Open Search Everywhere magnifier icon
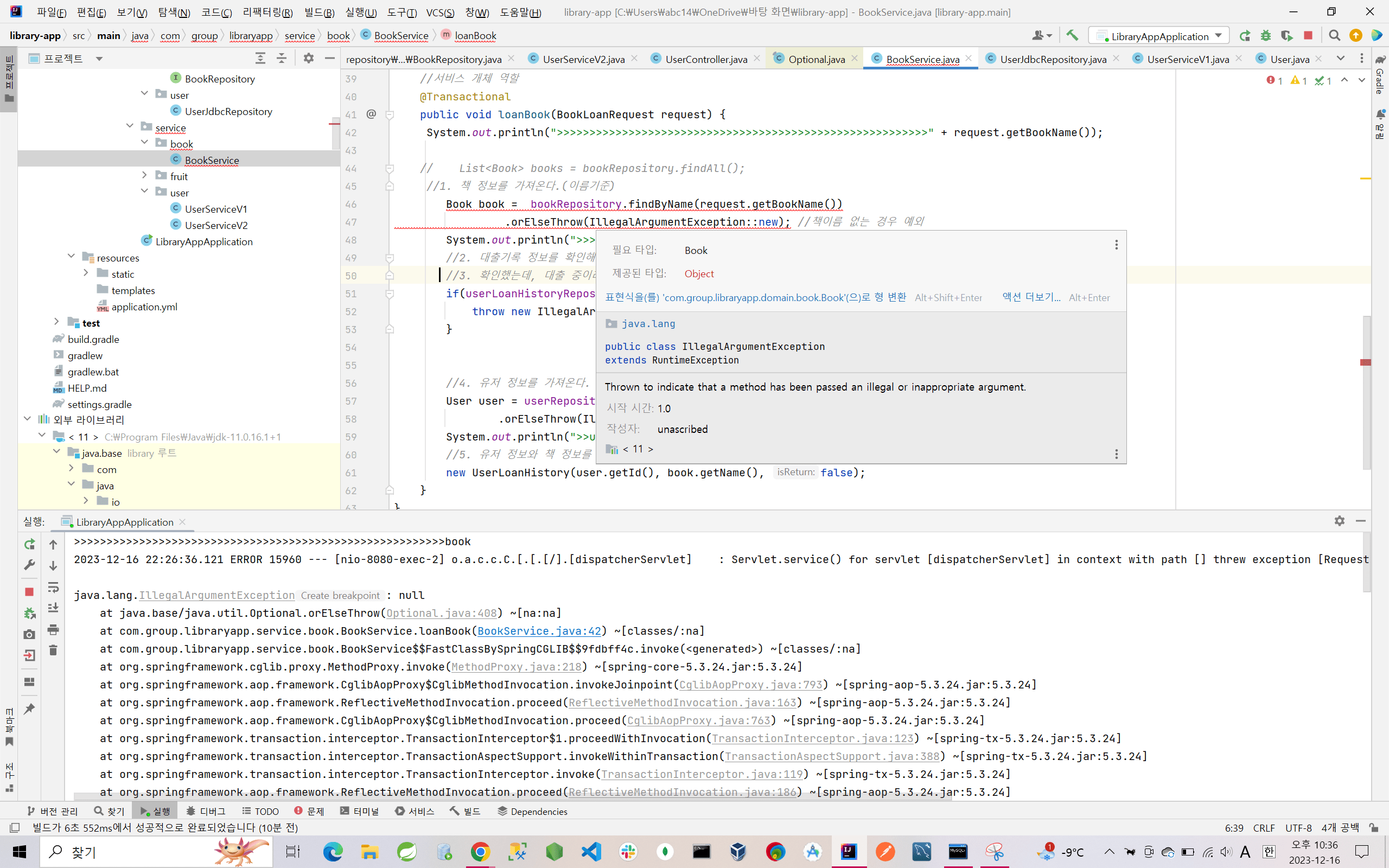The width and height of the screenshot is (1389, 868). [1335, 36]
